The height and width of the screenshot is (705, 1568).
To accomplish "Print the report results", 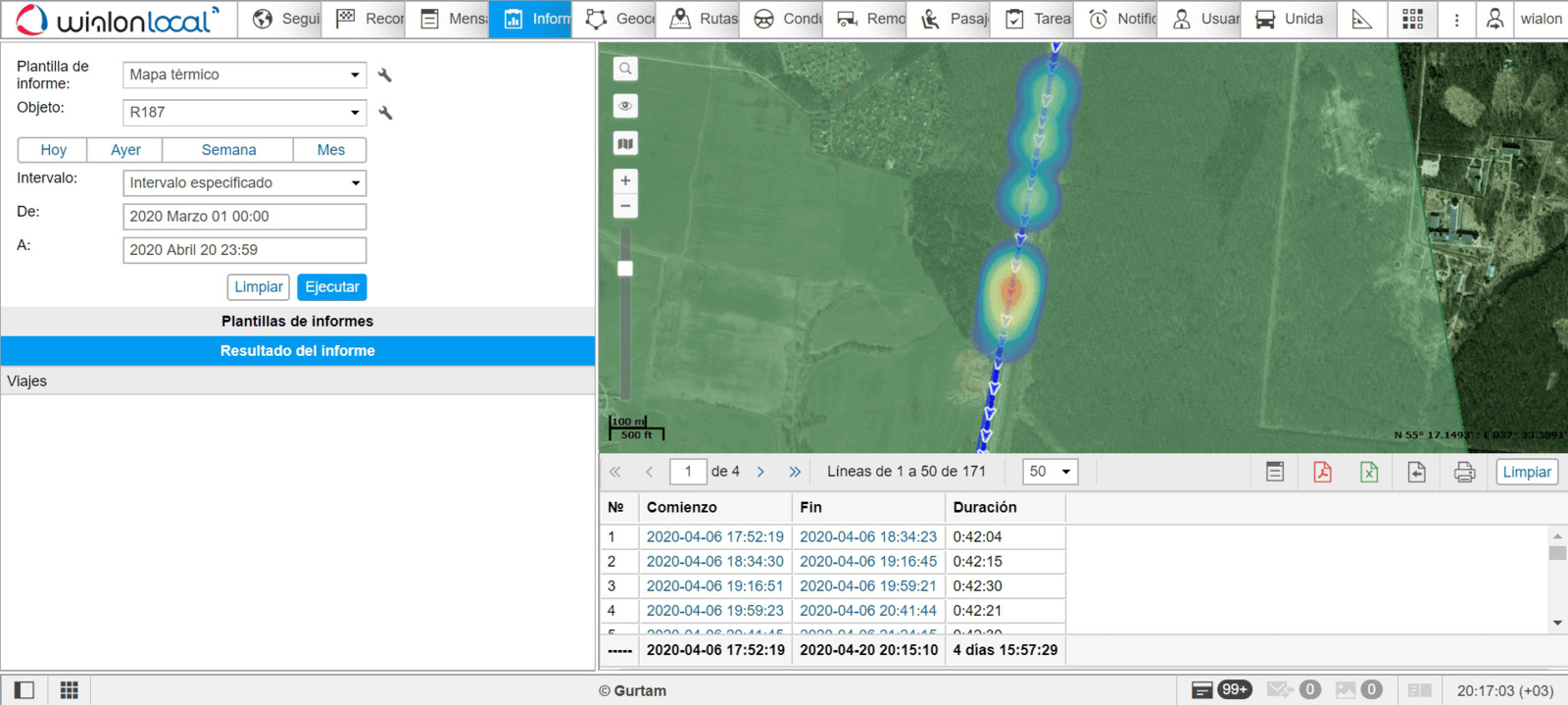I will click(x=1464, y=472).
